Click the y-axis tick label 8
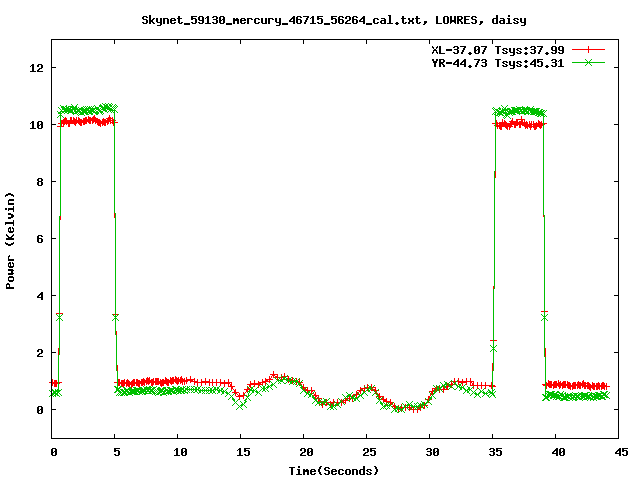This screenshot has width=640, height=480. tap(40, 182)
